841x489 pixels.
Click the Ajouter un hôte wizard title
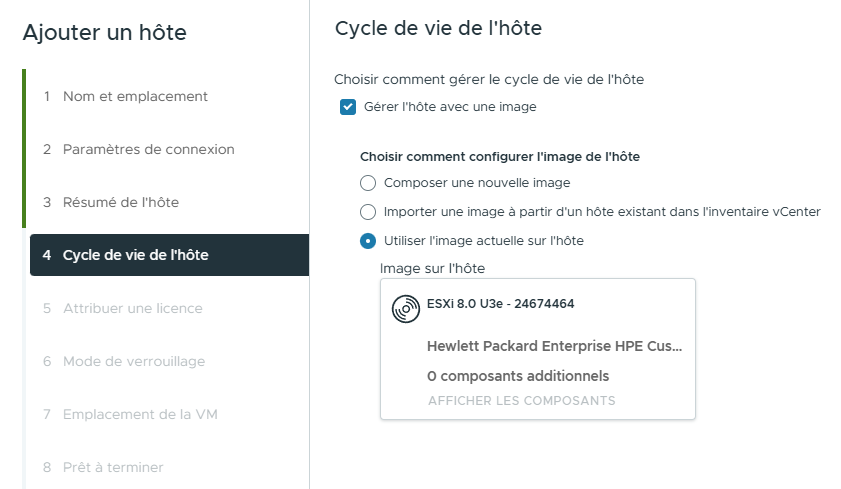click(x=104, y=33)
